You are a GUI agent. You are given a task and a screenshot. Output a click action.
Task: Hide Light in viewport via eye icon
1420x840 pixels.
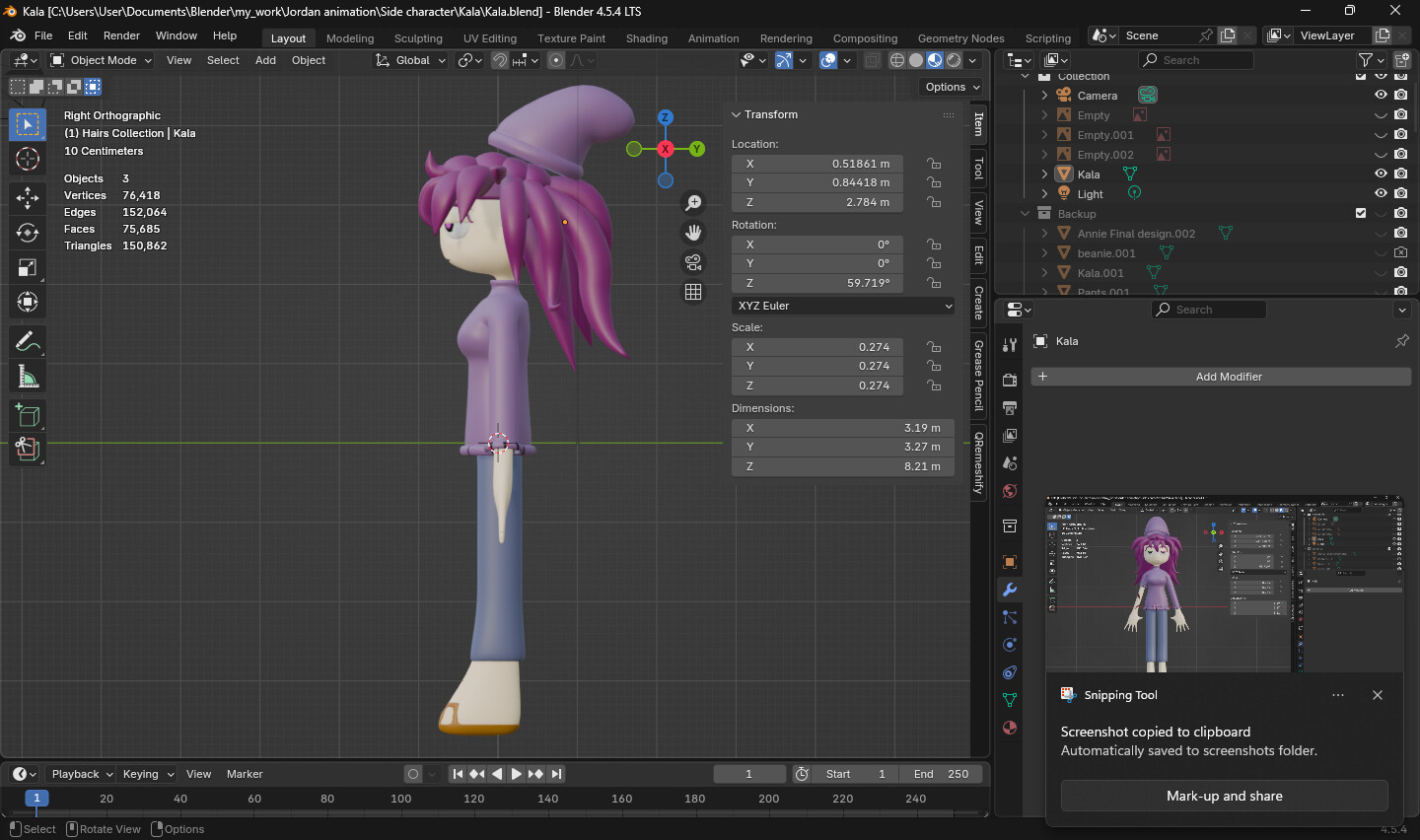1381,193
